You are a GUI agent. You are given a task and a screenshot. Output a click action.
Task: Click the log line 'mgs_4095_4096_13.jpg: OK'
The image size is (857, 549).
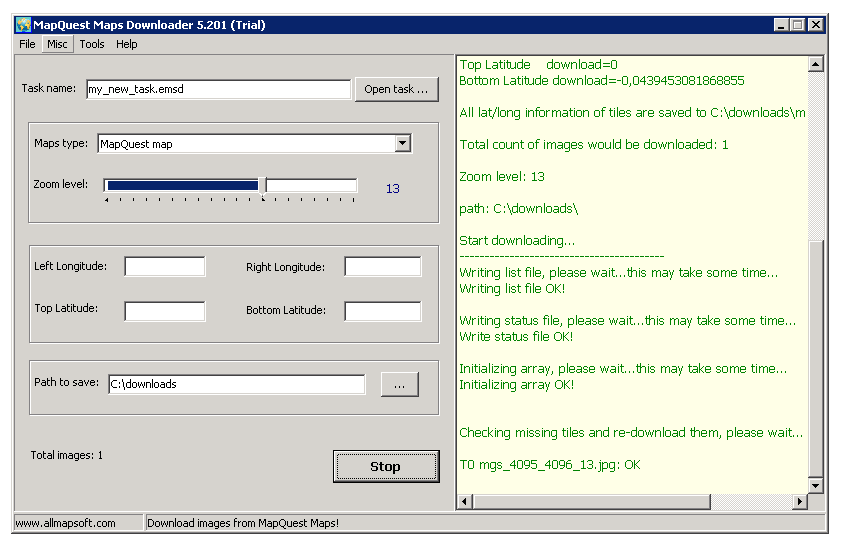(x=560, y=465)
